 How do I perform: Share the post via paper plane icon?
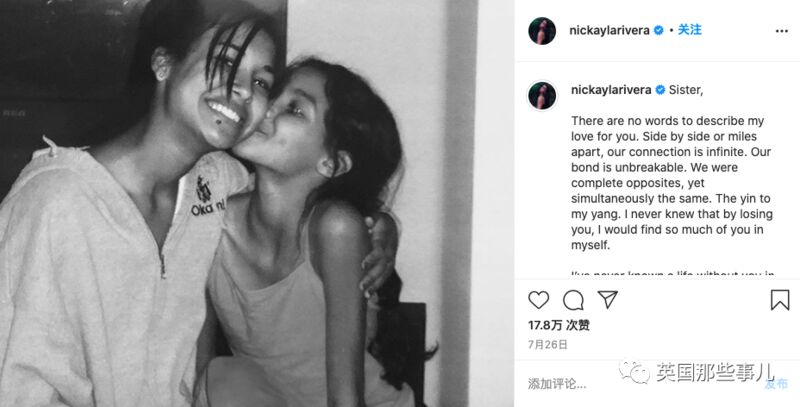tap(608, 299)
